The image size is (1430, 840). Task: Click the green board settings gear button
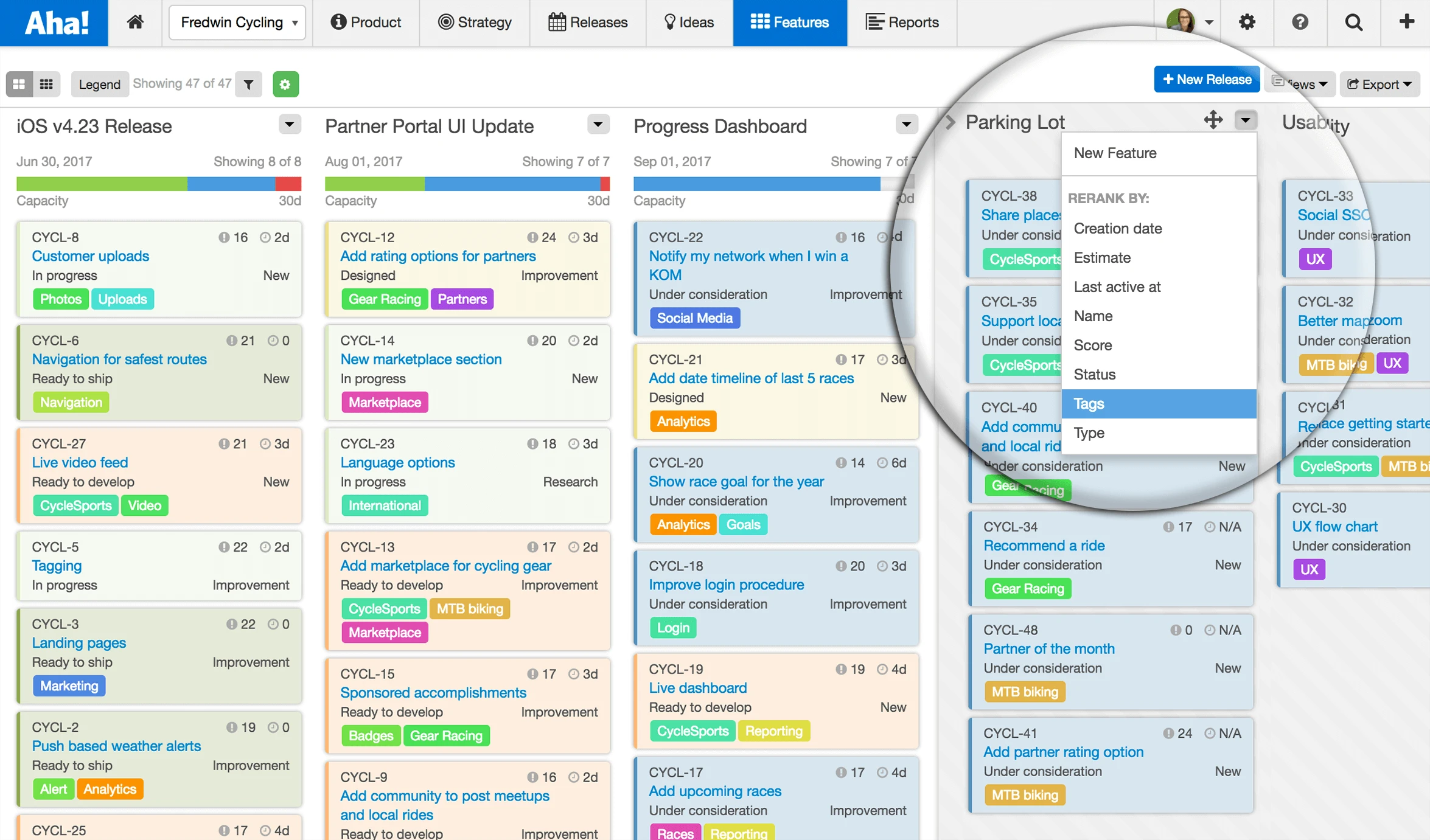(x=285, y=85)
